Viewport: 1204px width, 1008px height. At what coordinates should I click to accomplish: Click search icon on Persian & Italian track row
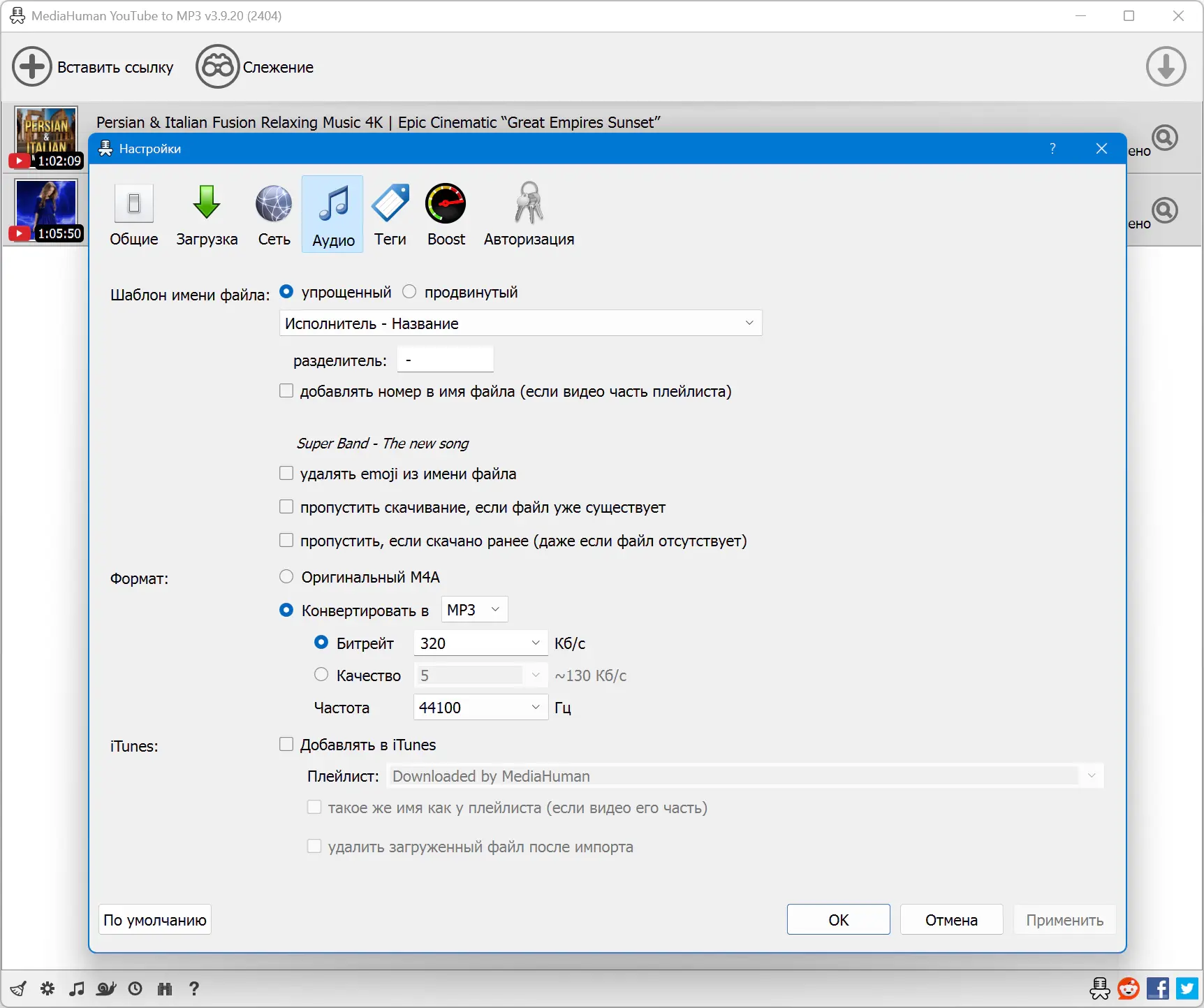1165,138
